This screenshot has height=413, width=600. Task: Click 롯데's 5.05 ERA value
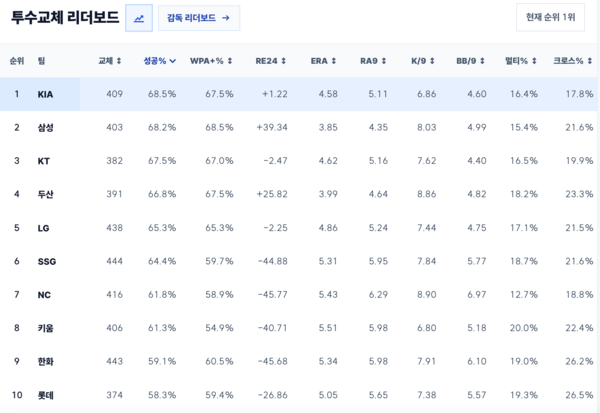(328, 395)
